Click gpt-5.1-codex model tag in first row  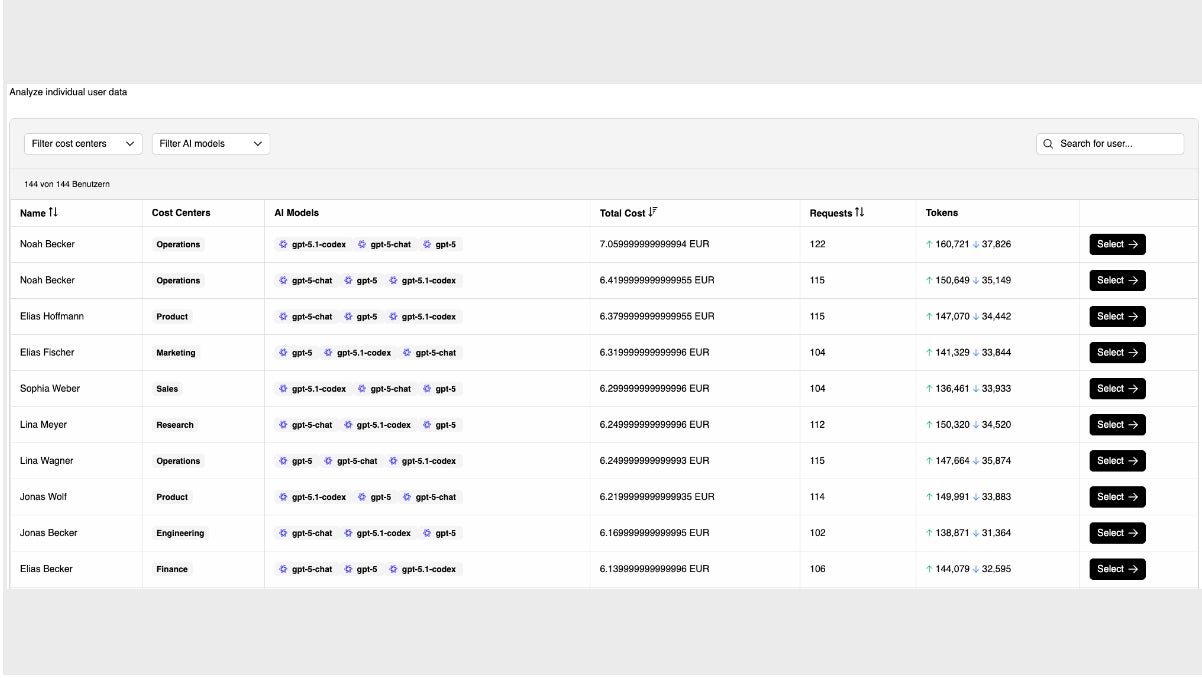(x=313, y=244)
